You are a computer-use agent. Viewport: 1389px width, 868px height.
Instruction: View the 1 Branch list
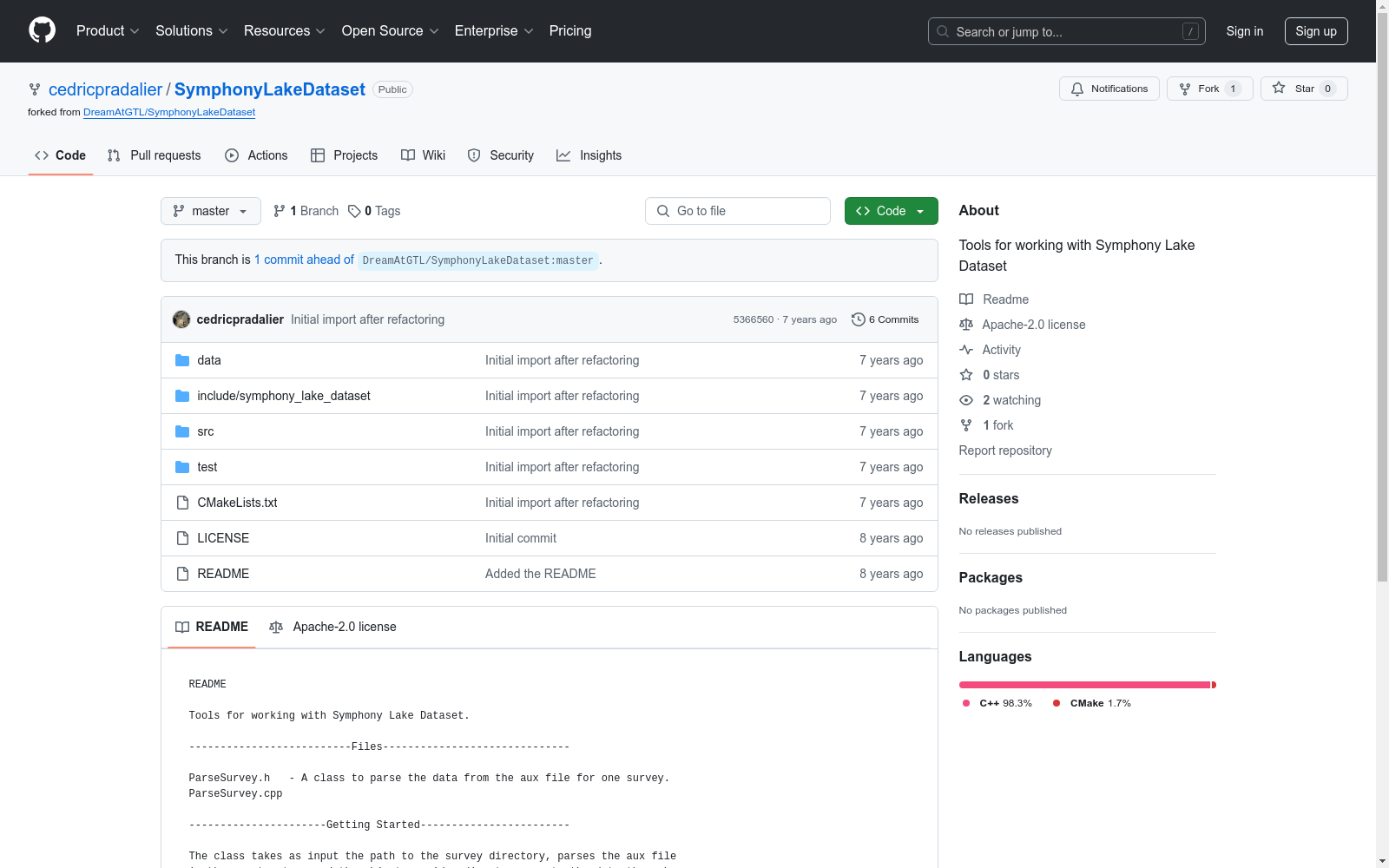tap(306, 211)
